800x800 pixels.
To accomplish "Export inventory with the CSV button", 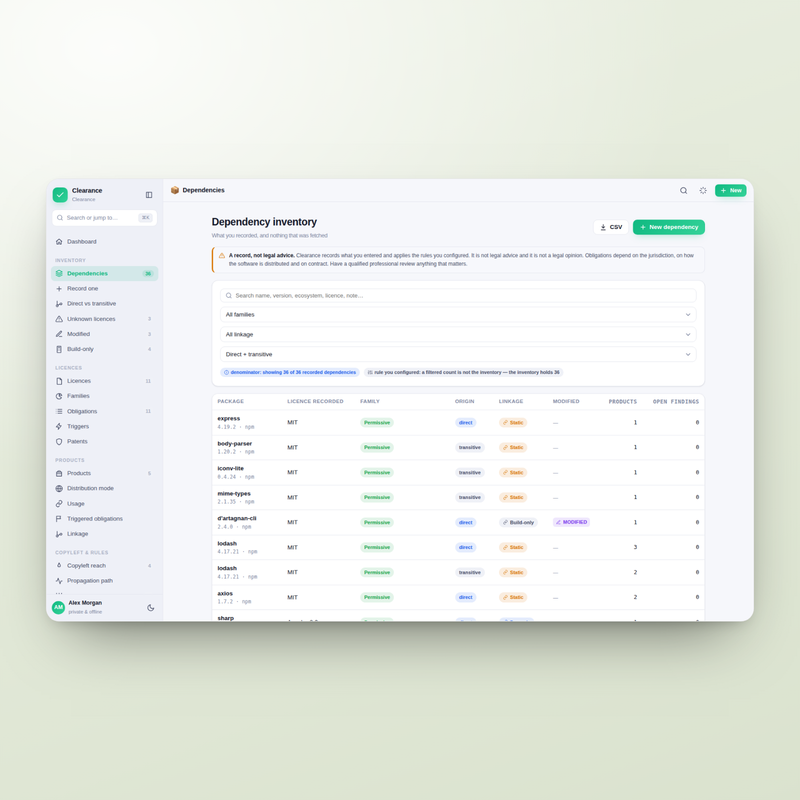I will tap(611, 228).
